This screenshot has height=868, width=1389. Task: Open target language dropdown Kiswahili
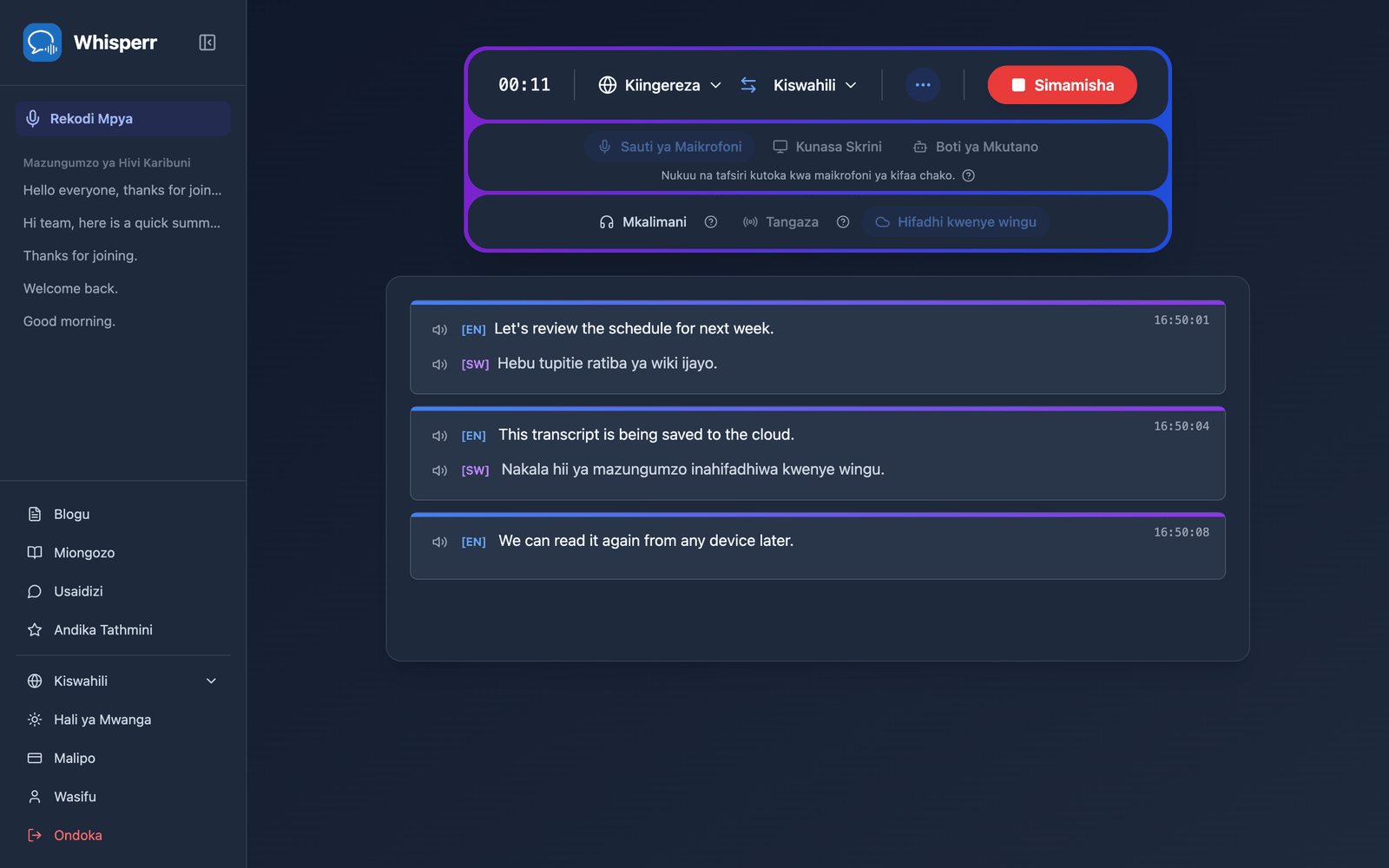[x=814, y=85]
